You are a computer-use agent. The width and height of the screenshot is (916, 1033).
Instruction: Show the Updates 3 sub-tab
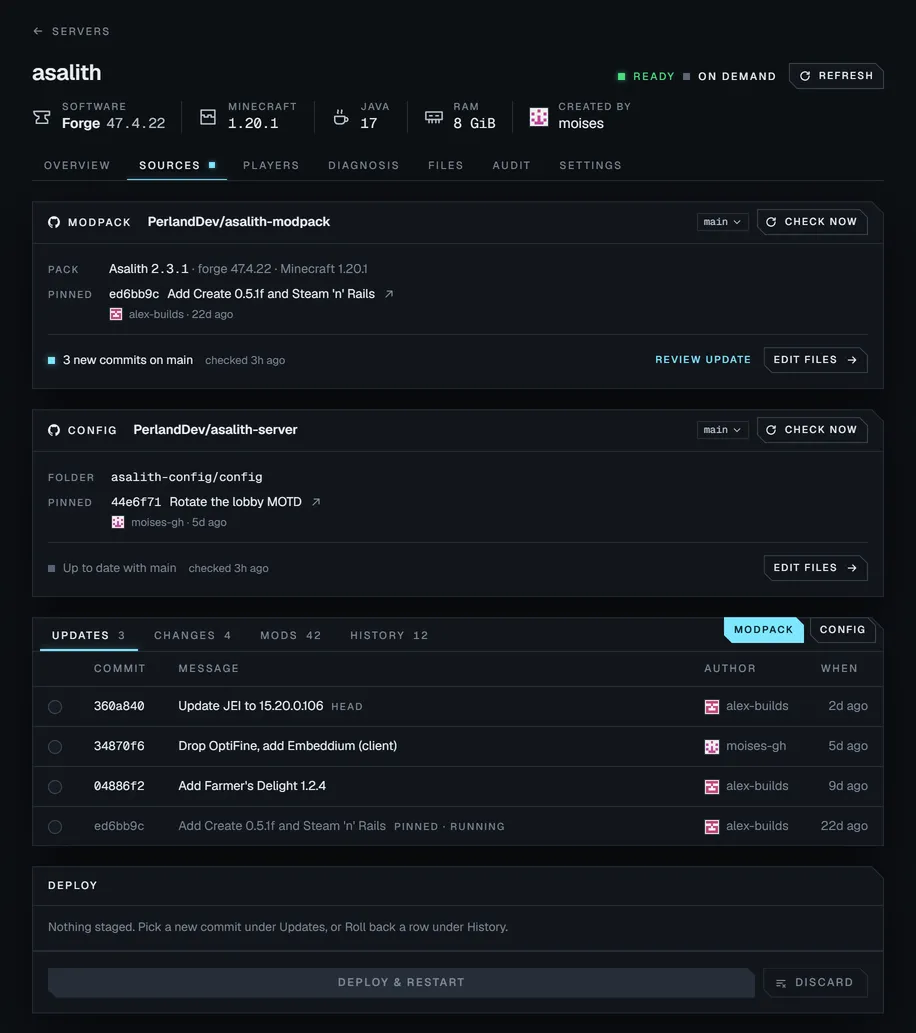pos(88,635)
